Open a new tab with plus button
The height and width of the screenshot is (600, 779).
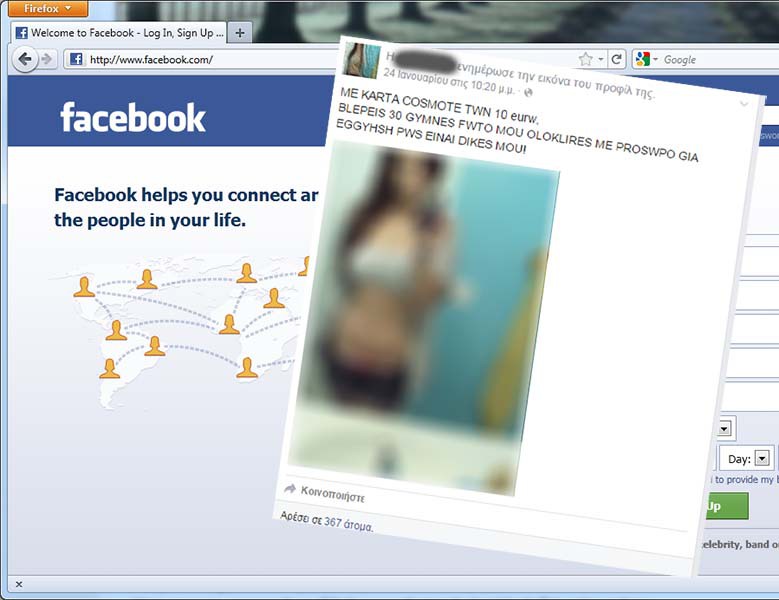click(x=239, y=33)
